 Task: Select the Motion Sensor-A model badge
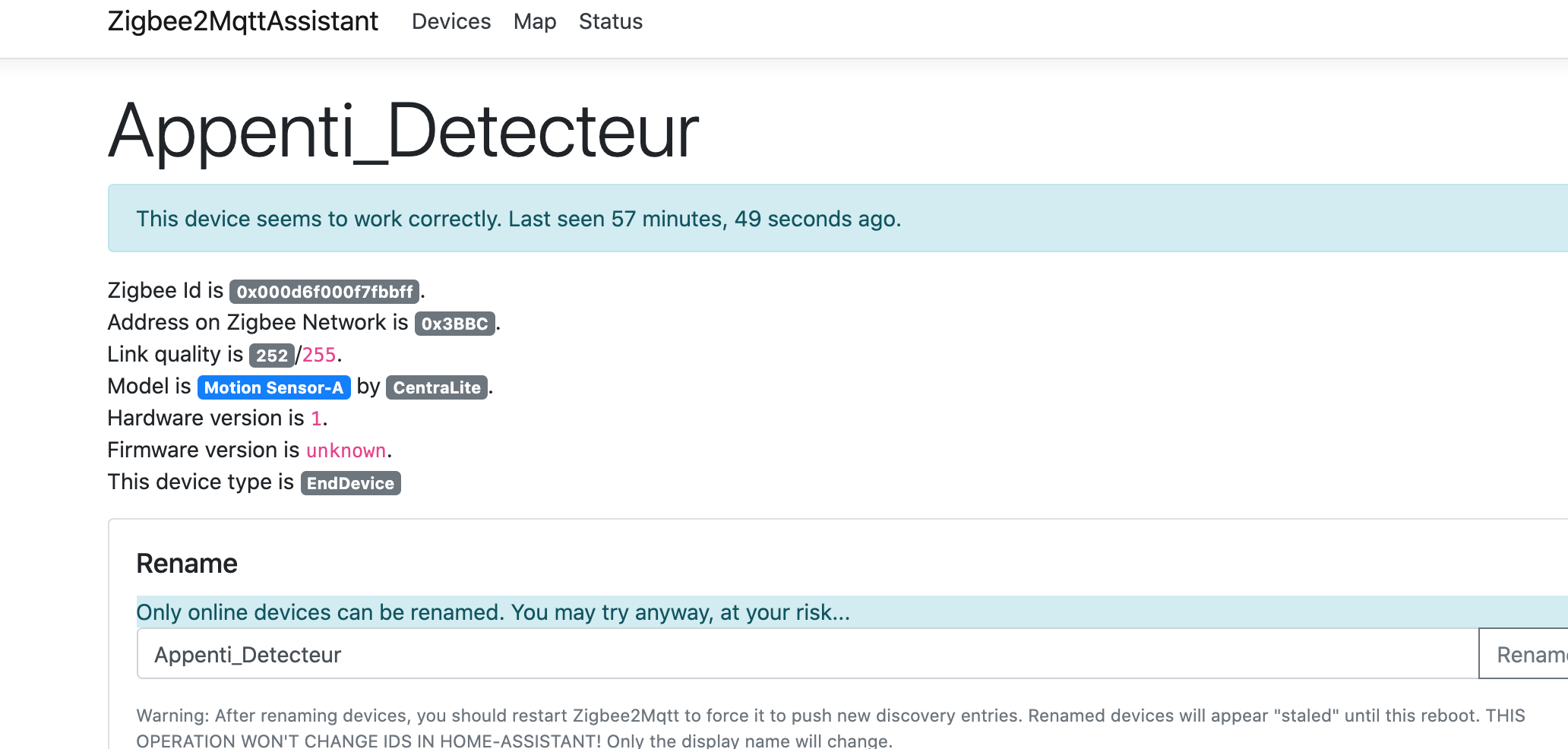point(274,387)
